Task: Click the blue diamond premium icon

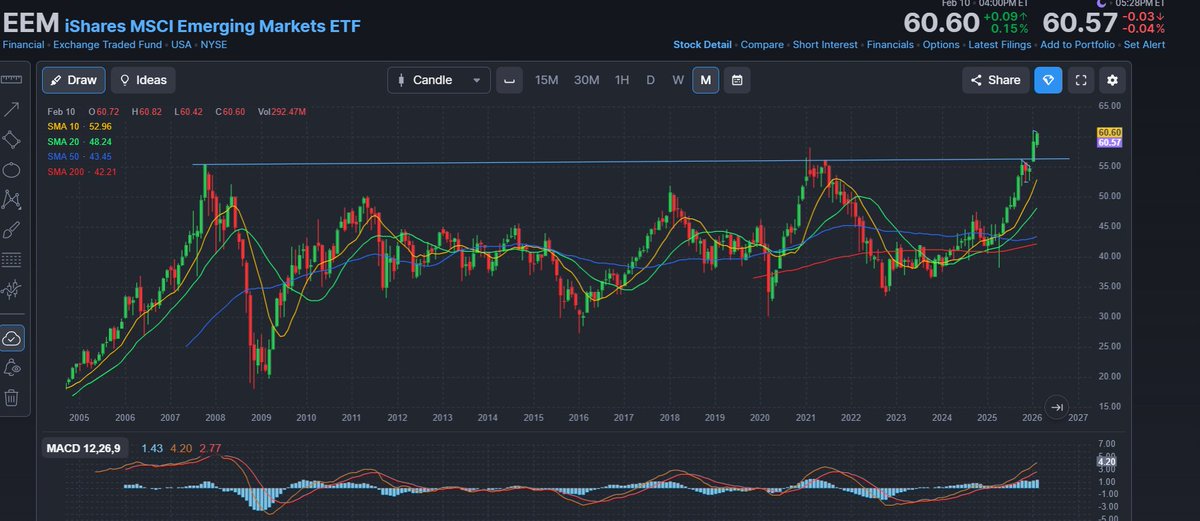Action: click(1048, 80)
